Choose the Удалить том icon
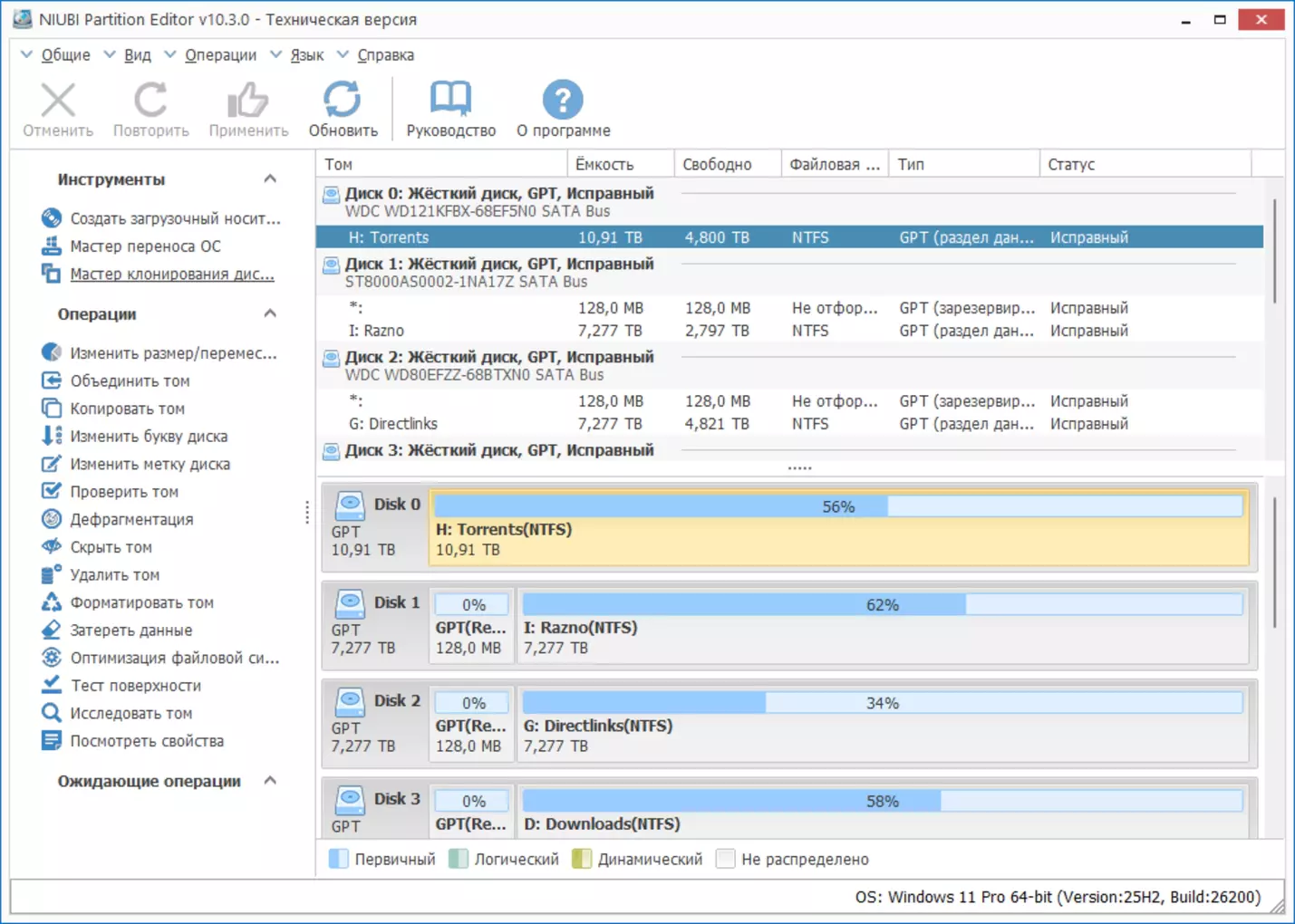Screen dimensions: 1295x924 [52, 574]
